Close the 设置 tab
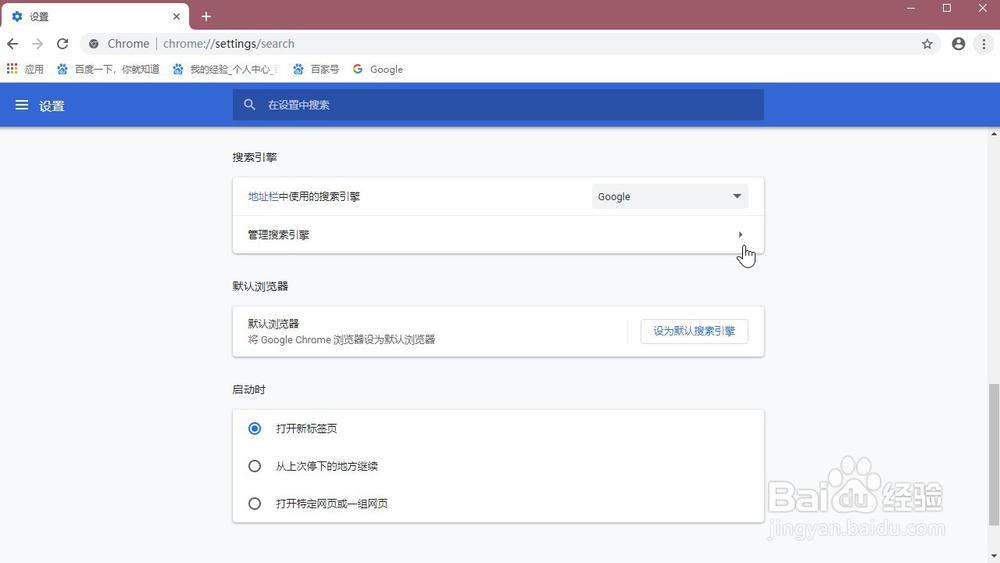Viewport: 1000px width, 563px height. (177, 17)
